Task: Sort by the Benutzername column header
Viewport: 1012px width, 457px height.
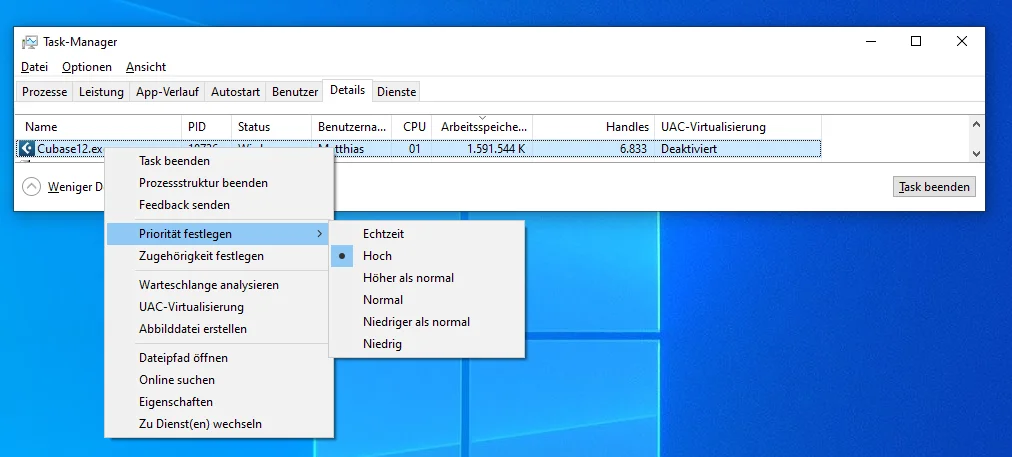Action: point(352,127)
